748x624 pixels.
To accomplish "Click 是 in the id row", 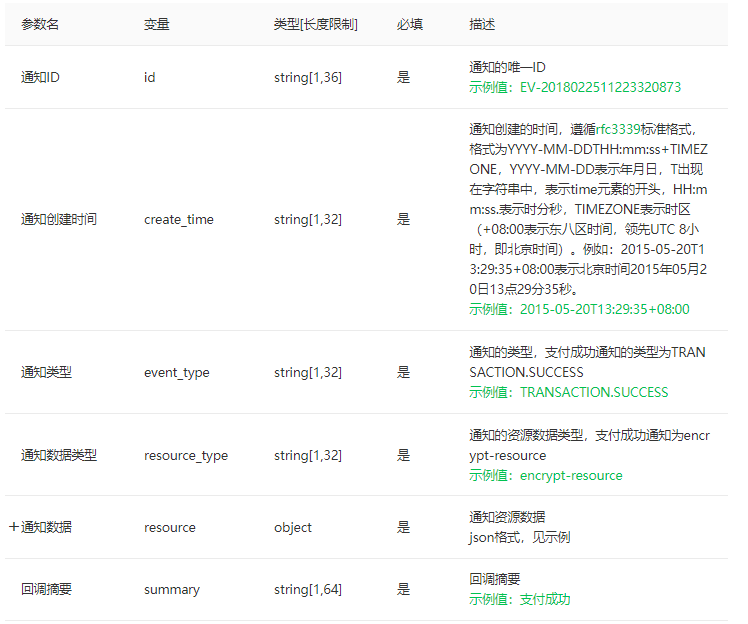I will (x=403, y=77).
